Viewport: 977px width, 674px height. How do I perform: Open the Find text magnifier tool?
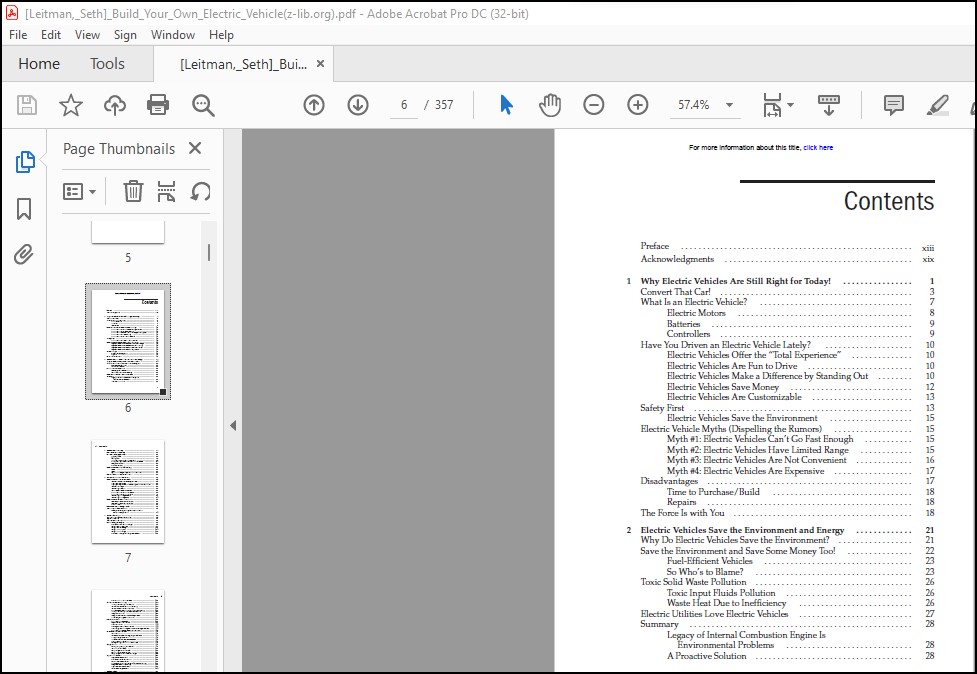tap(203, 105)
